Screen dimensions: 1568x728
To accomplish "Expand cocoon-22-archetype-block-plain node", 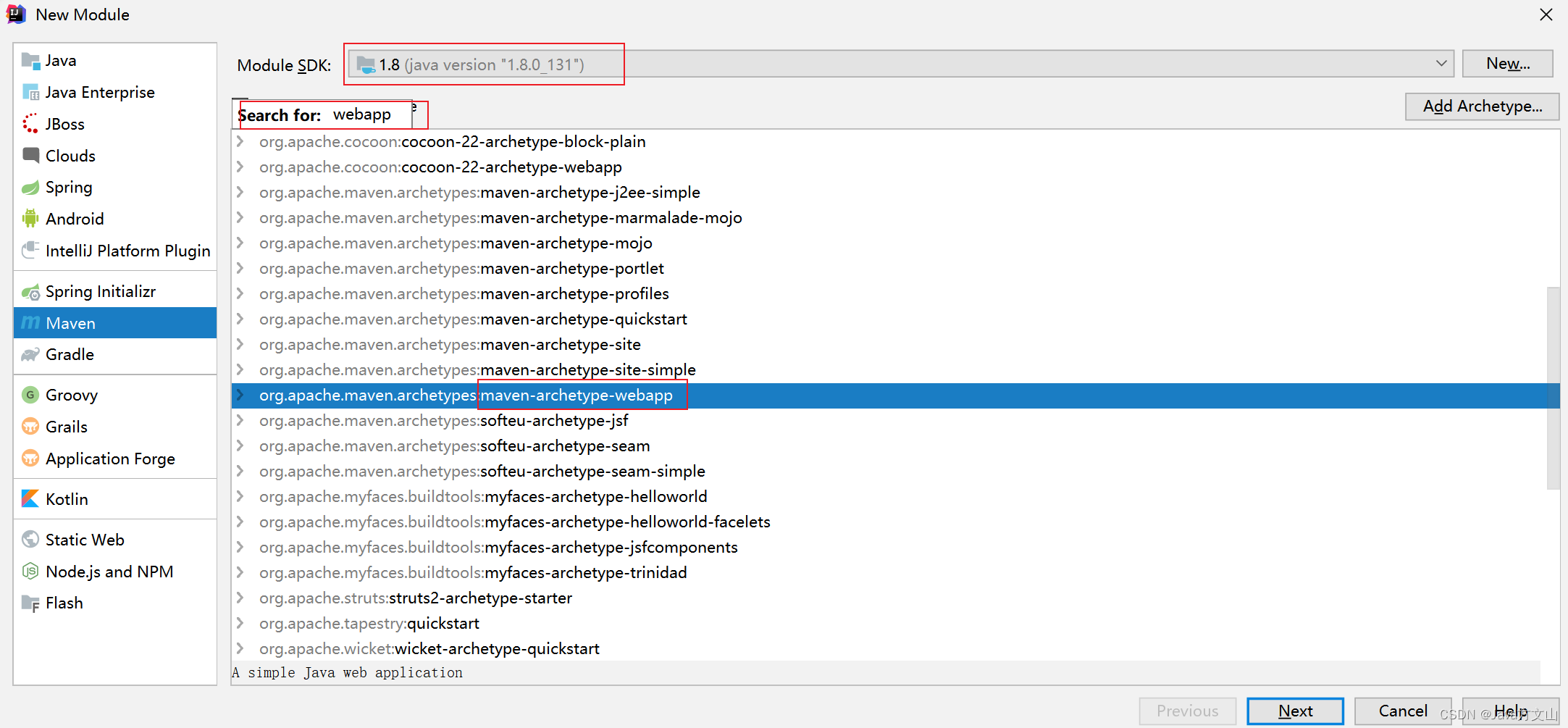I will [240, 141].
